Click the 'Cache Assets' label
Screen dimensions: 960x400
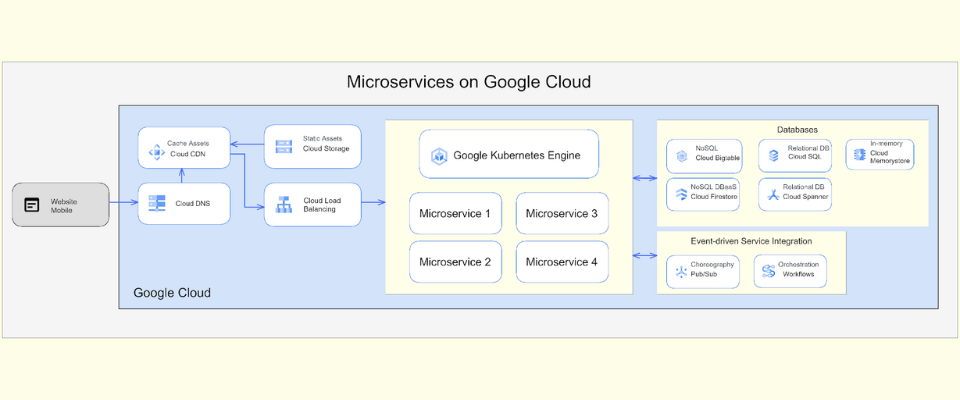pos(187,143)
